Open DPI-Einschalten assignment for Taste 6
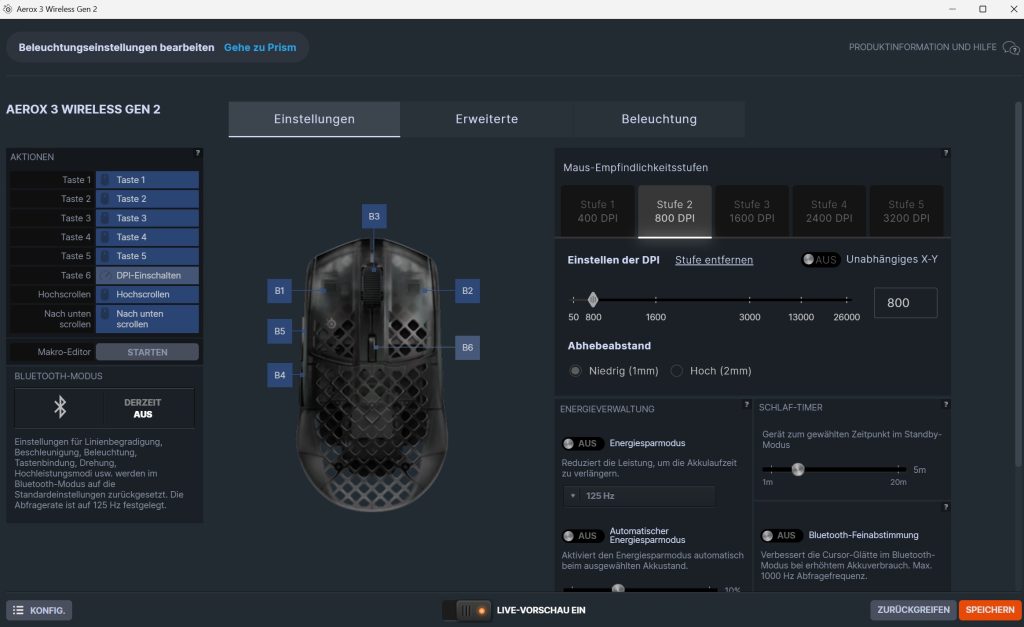Viewport: 1024px width, 627px height. click(x=148, y=276)
